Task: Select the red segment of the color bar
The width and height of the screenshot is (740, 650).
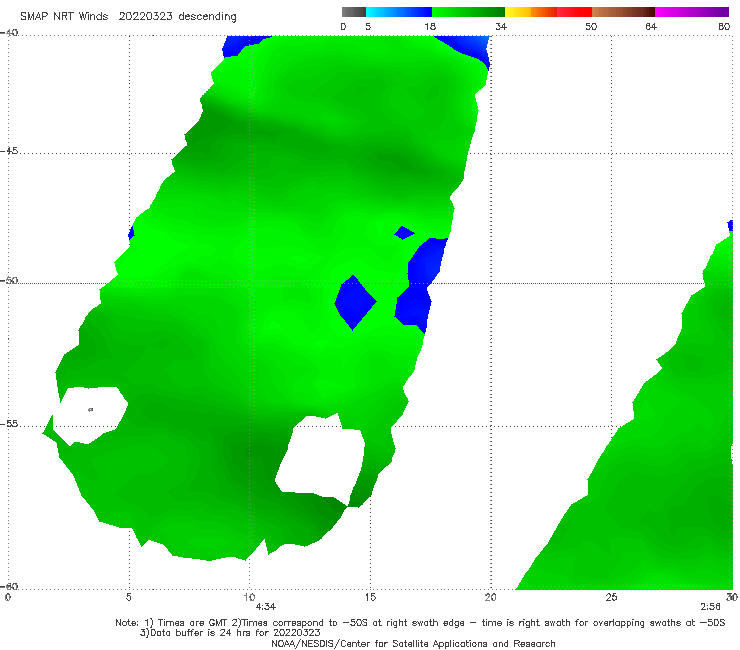Action: (x=574, y=12)
